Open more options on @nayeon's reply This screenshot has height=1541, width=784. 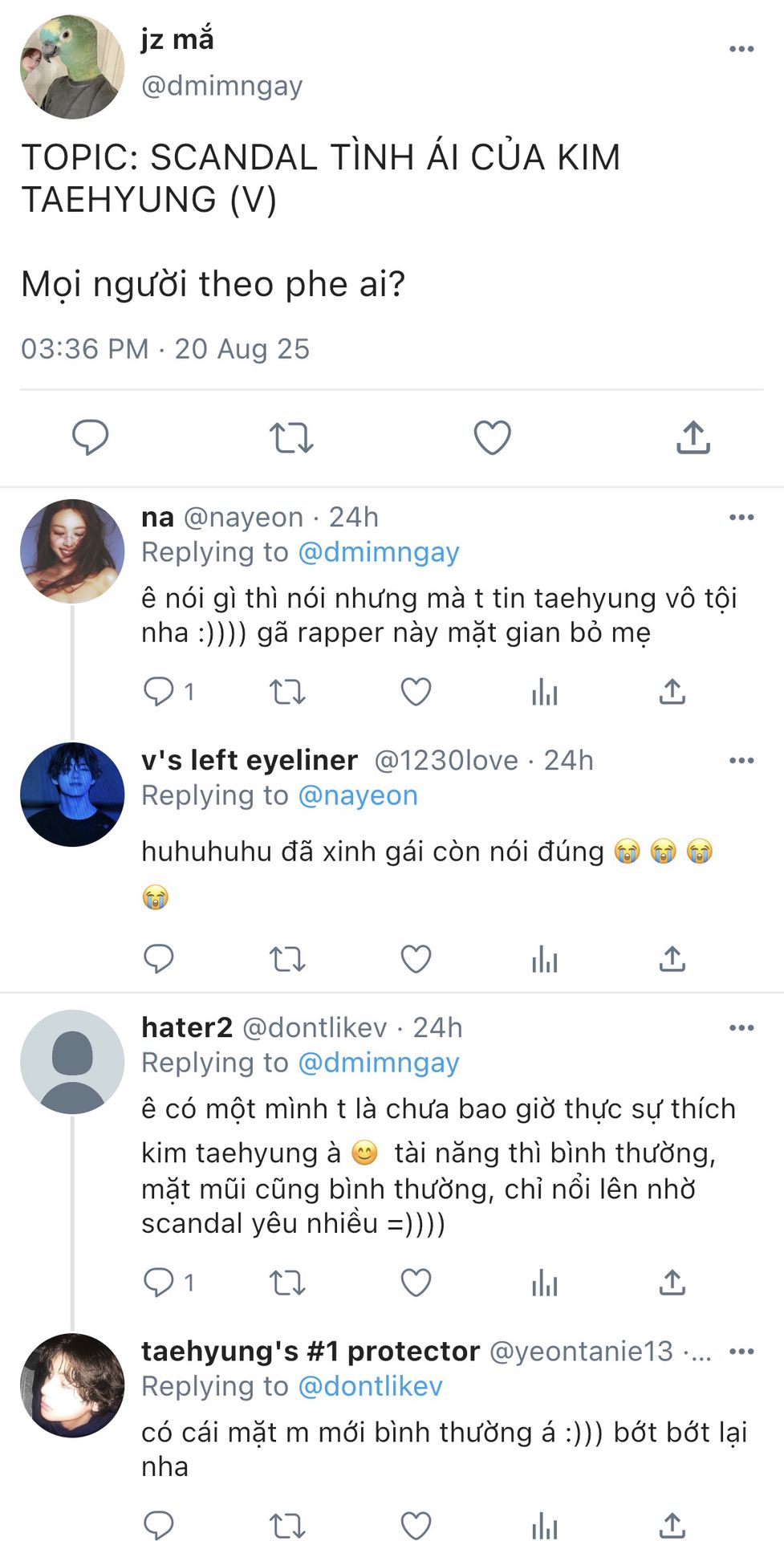click(741, 518)
